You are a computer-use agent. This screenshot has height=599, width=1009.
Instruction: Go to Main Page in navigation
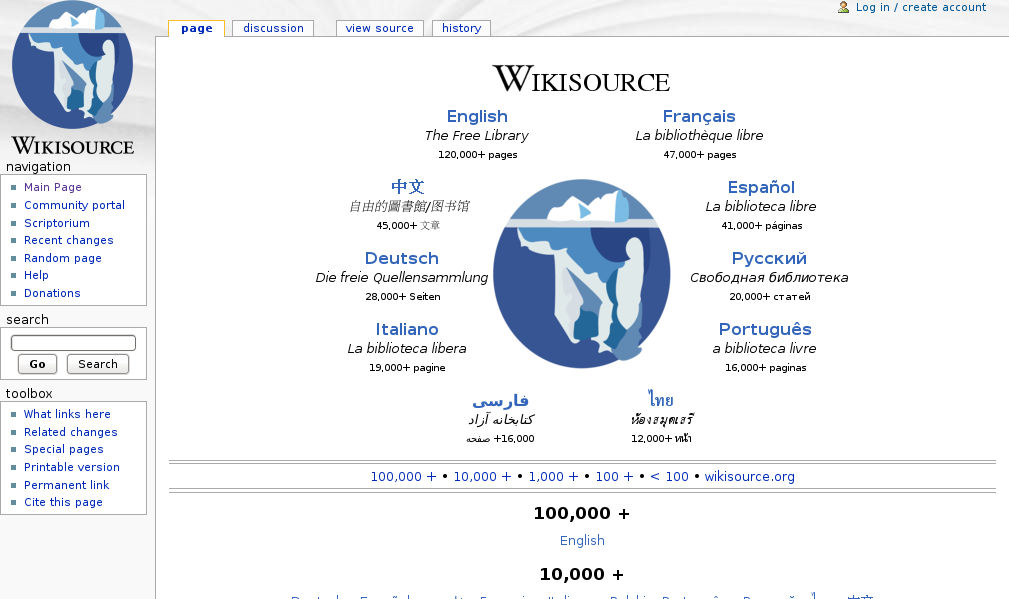point(53,187)
